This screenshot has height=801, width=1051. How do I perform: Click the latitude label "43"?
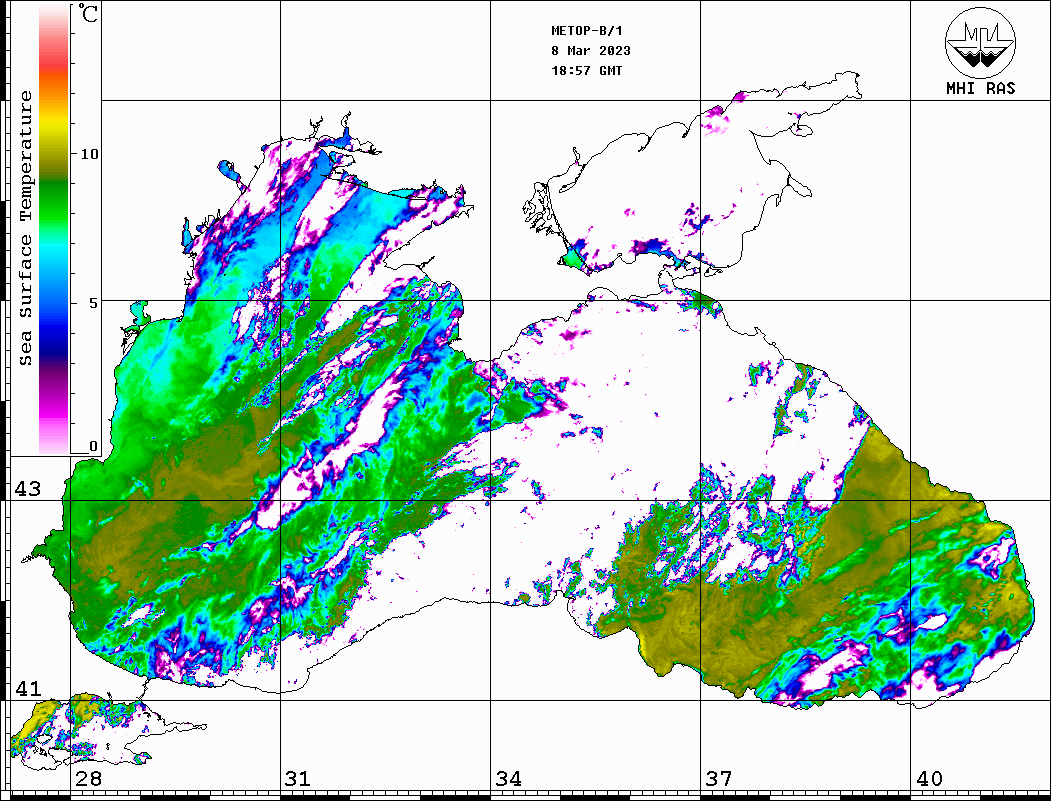pos(28,489)
